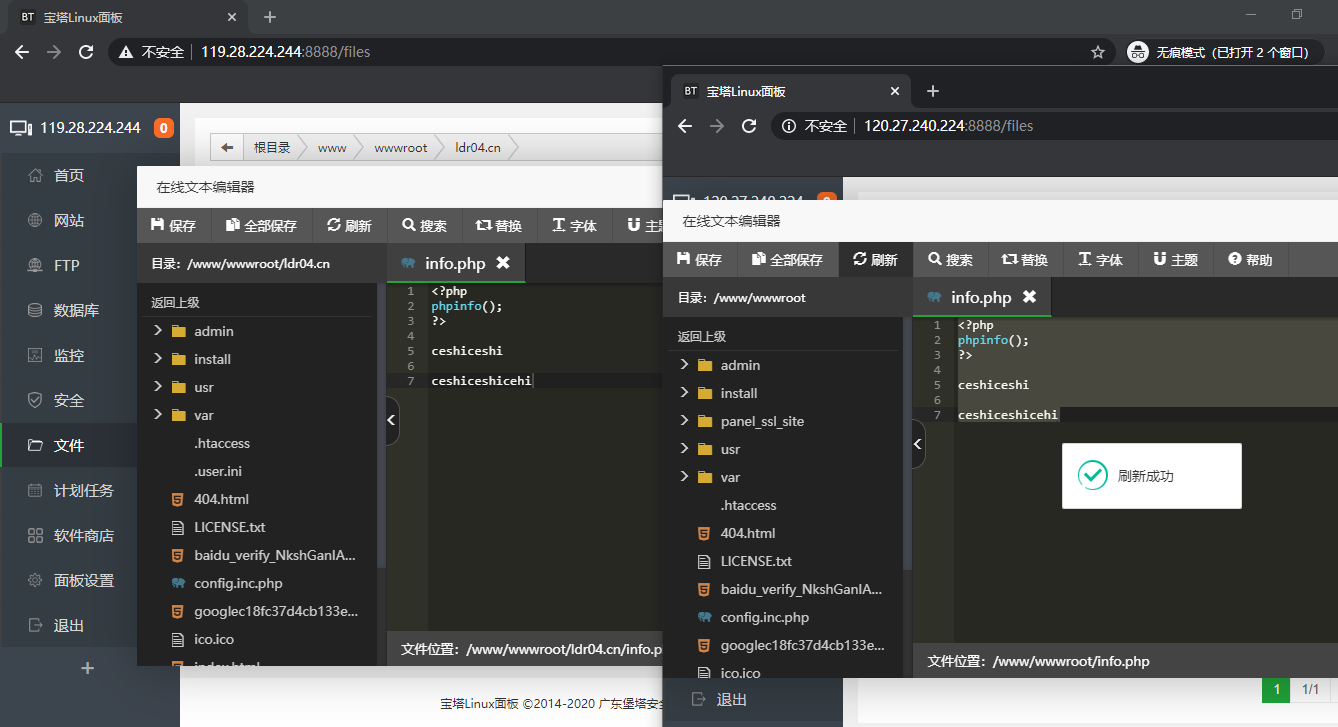Click the back arrow in the file breadcrumb
Image resolution: width=1338 pixels, height=727 pixels.
pos(227,148)
